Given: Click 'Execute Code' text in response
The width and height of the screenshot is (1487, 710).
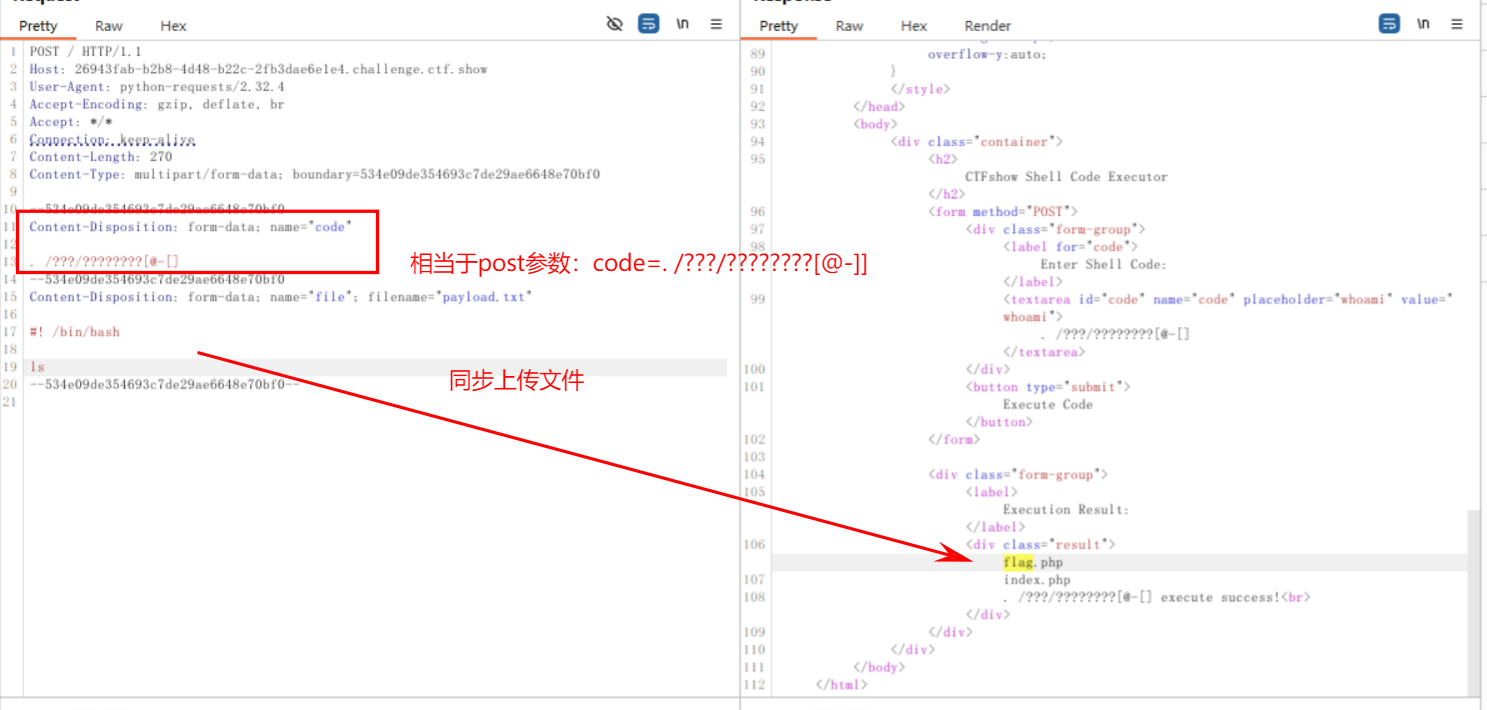Looking at the screenshot, I should tap(1048, 404).
